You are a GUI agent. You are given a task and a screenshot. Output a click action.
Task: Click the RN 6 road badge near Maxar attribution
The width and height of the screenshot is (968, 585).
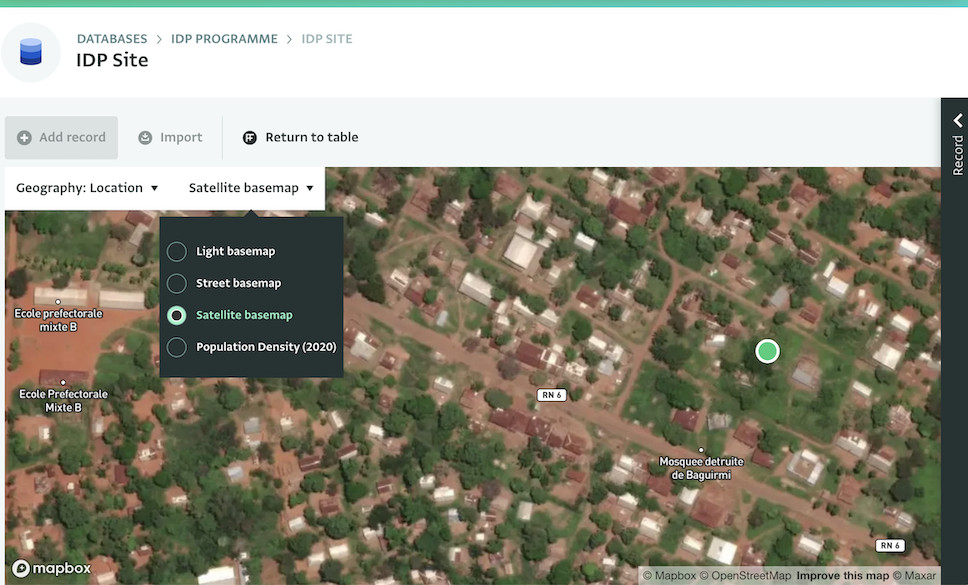click(890, 546)
